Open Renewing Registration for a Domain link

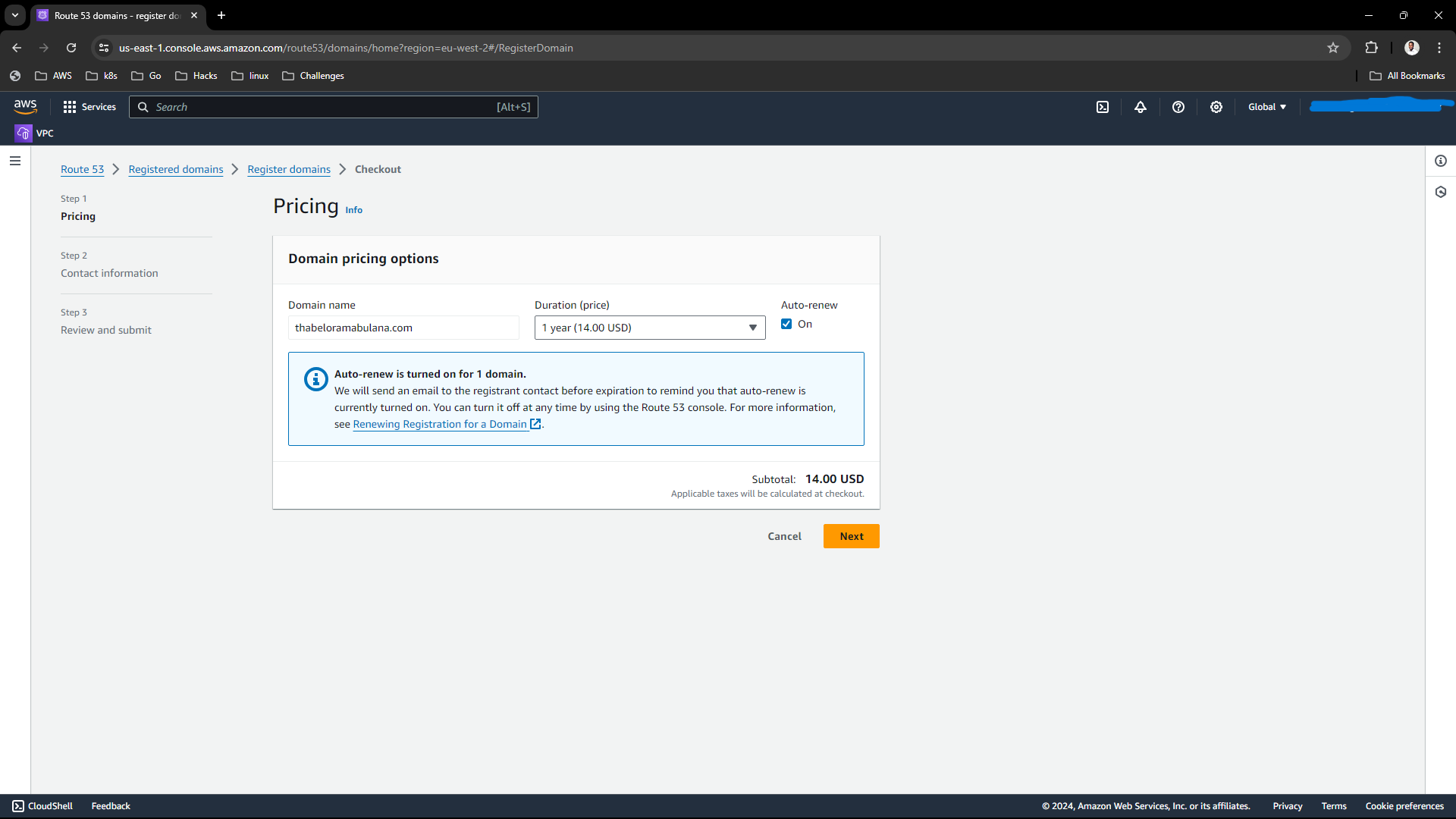[440, 425]
